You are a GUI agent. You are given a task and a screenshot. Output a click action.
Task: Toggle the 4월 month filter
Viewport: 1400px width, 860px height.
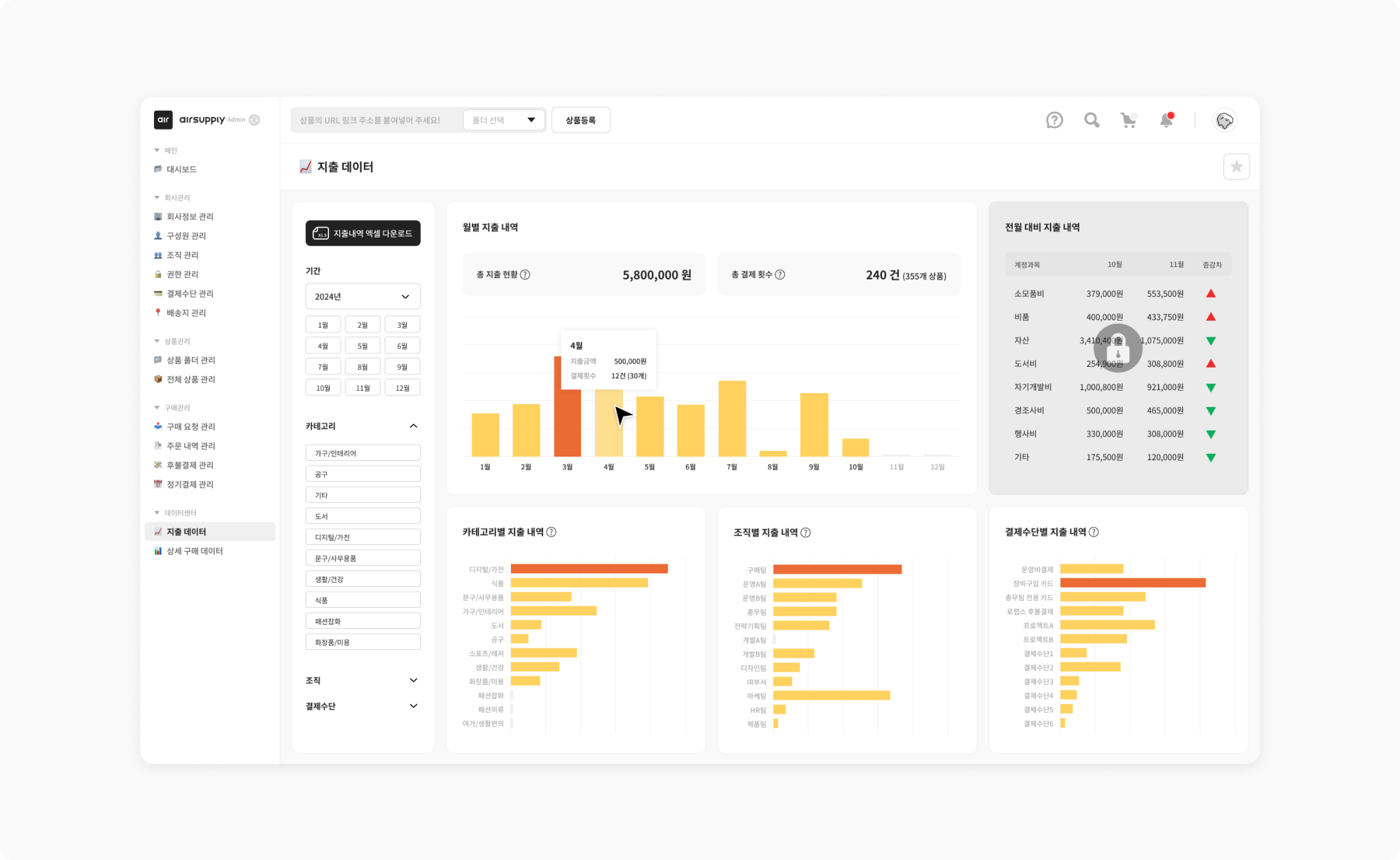pyautogui.click(x=323, y=346)
